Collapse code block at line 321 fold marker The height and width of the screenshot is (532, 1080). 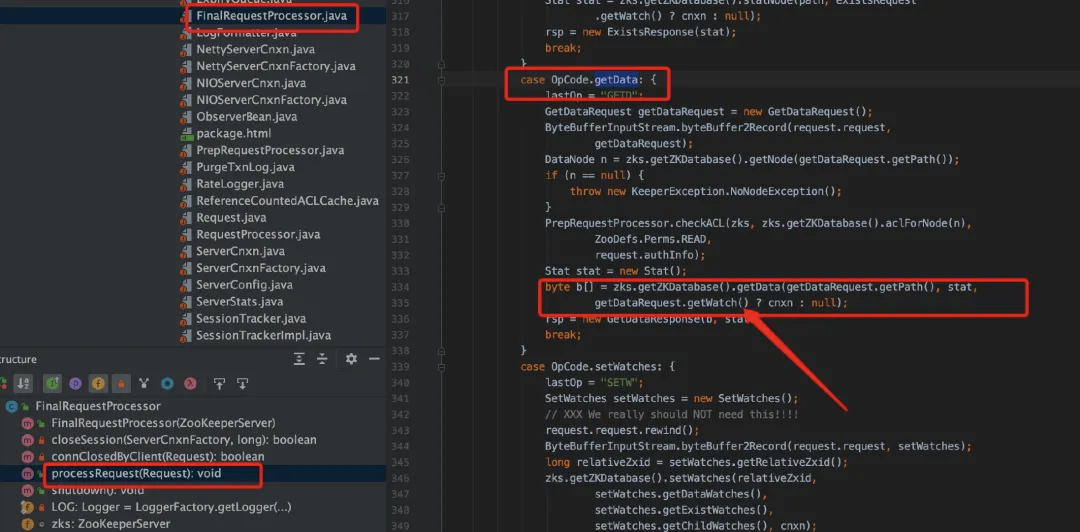(441, 80)
